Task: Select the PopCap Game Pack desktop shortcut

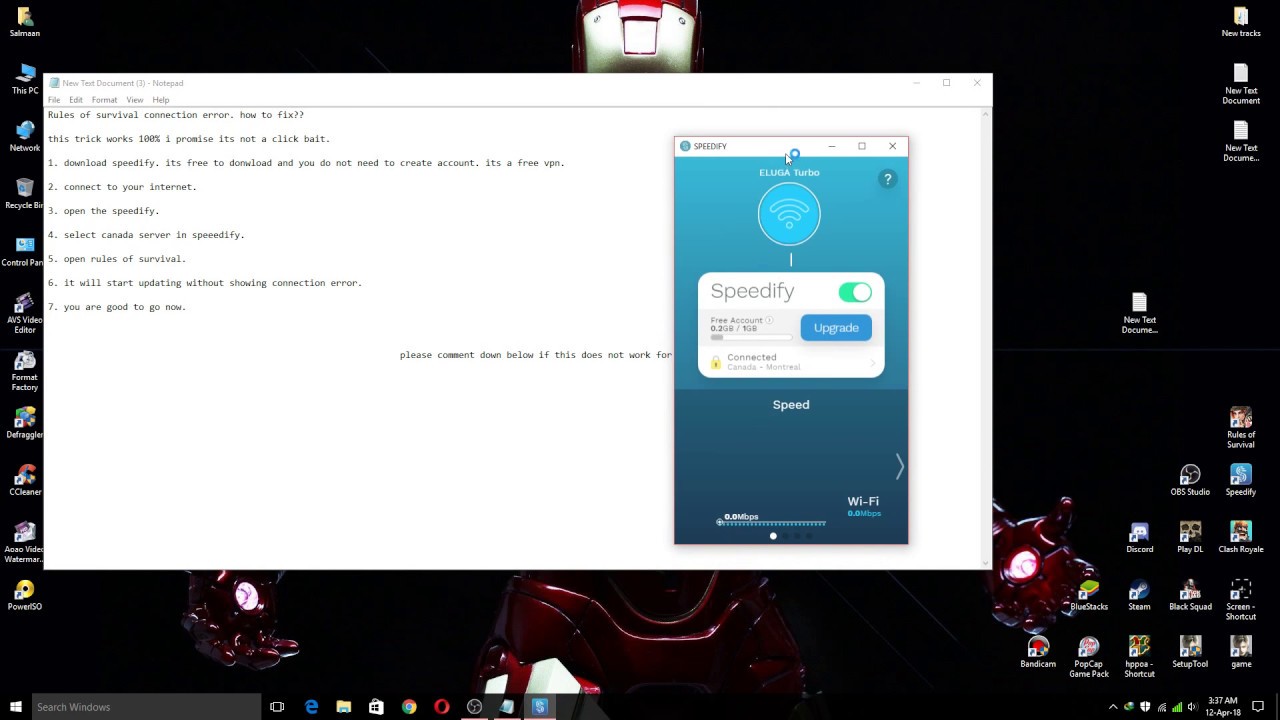Action: (x=1089, y=658)
